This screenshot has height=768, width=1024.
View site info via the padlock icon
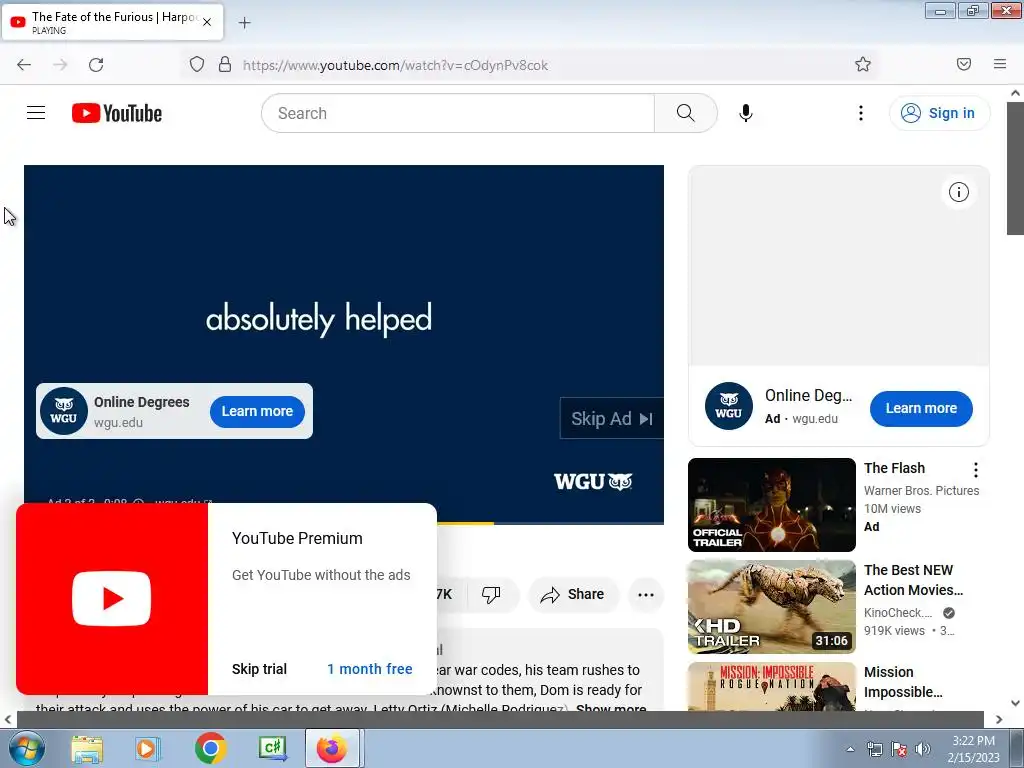coord(225,64)
